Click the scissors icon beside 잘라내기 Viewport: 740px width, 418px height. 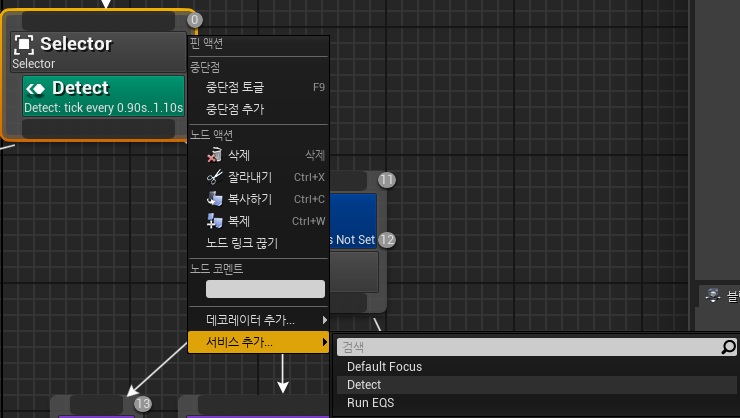(215, 177)
